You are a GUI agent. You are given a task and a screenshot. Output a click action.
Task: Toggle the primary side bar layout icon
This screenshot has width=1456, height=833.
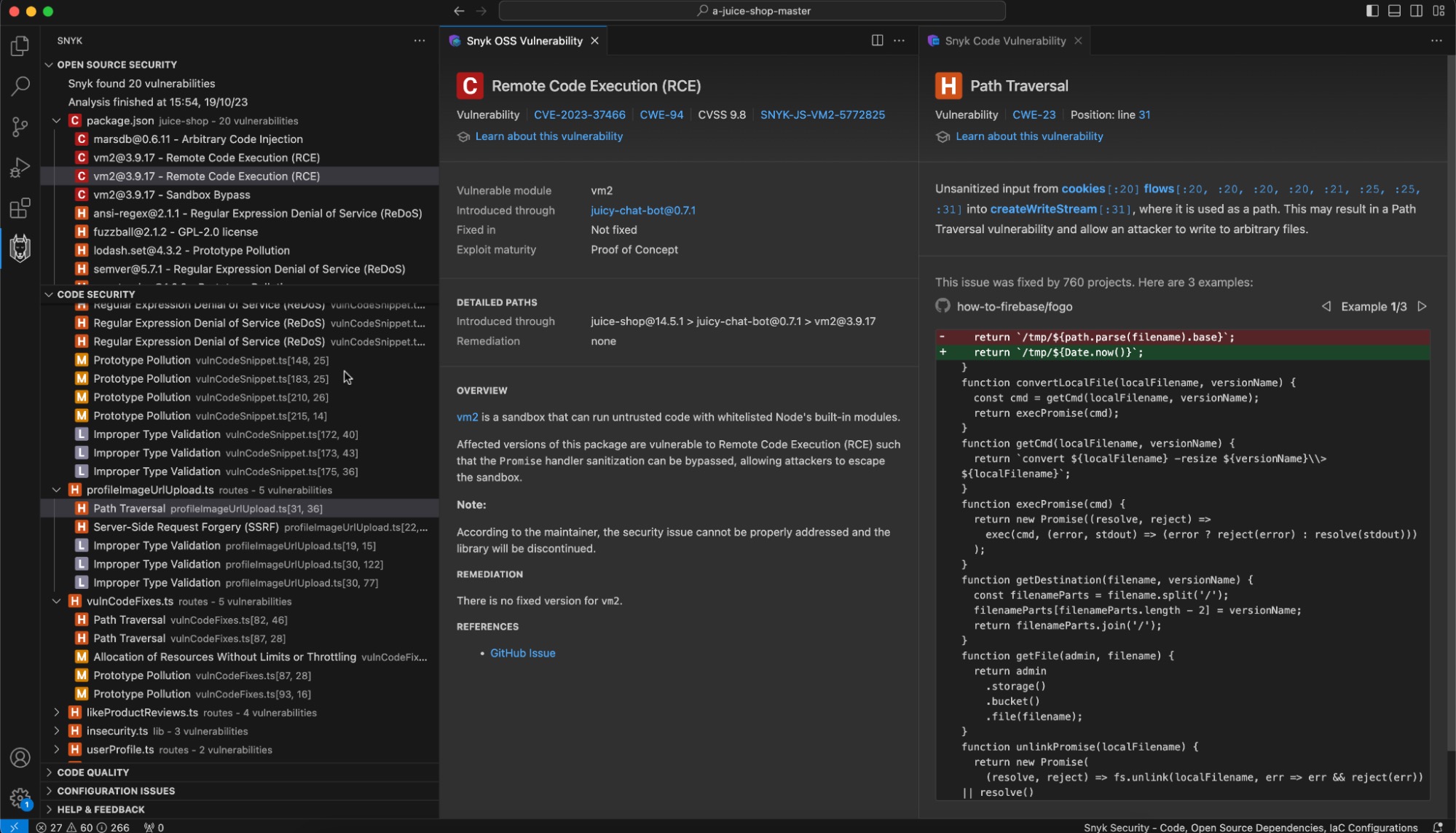tap(1372, 11)
